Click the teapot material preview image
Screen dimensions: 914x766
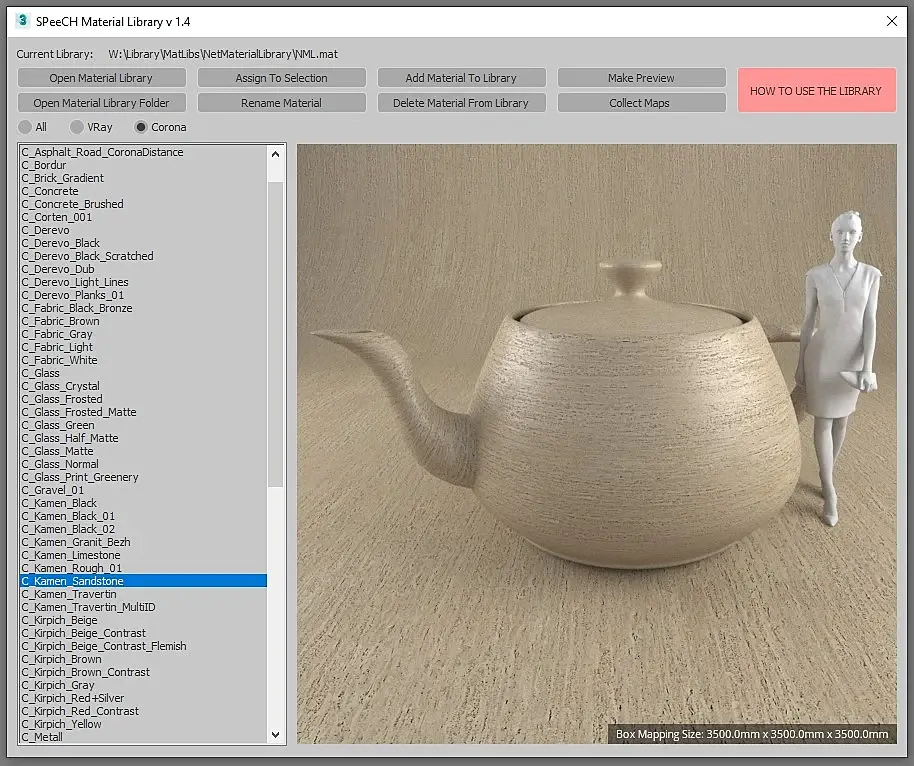(x=596, y=443)
